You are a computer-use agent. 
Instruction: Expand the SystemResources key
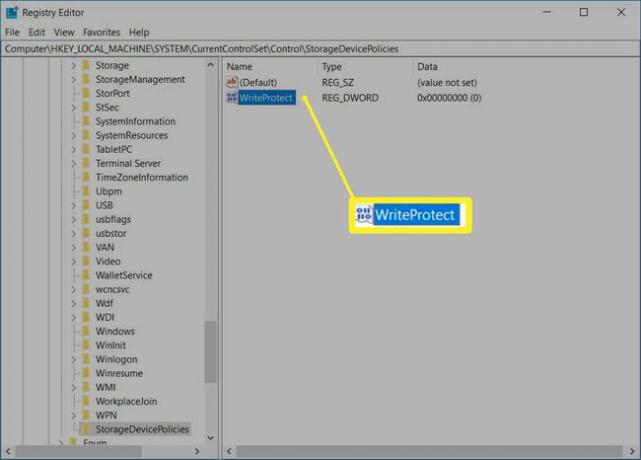pyautogui.click(x=74, y=135)
